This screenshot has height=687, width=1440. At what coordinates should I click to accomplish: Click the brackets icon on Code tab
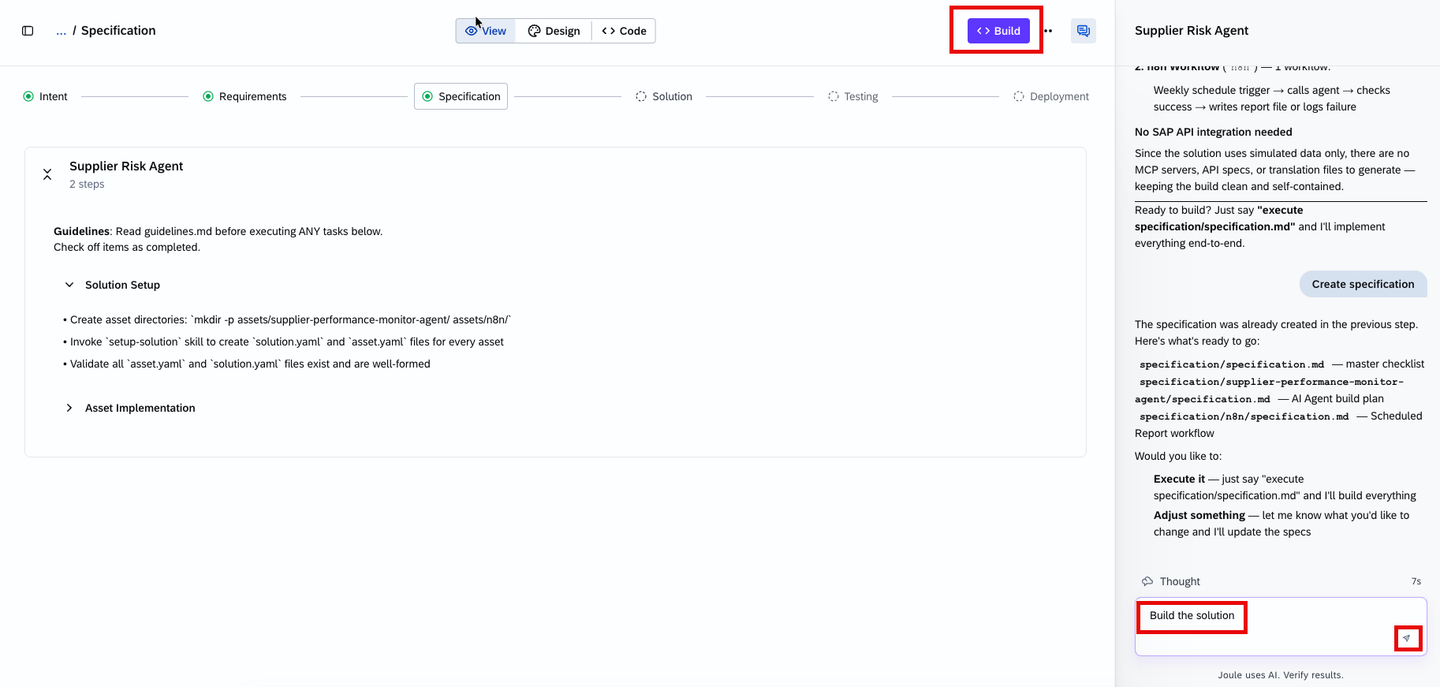click(x=608, y=31)
